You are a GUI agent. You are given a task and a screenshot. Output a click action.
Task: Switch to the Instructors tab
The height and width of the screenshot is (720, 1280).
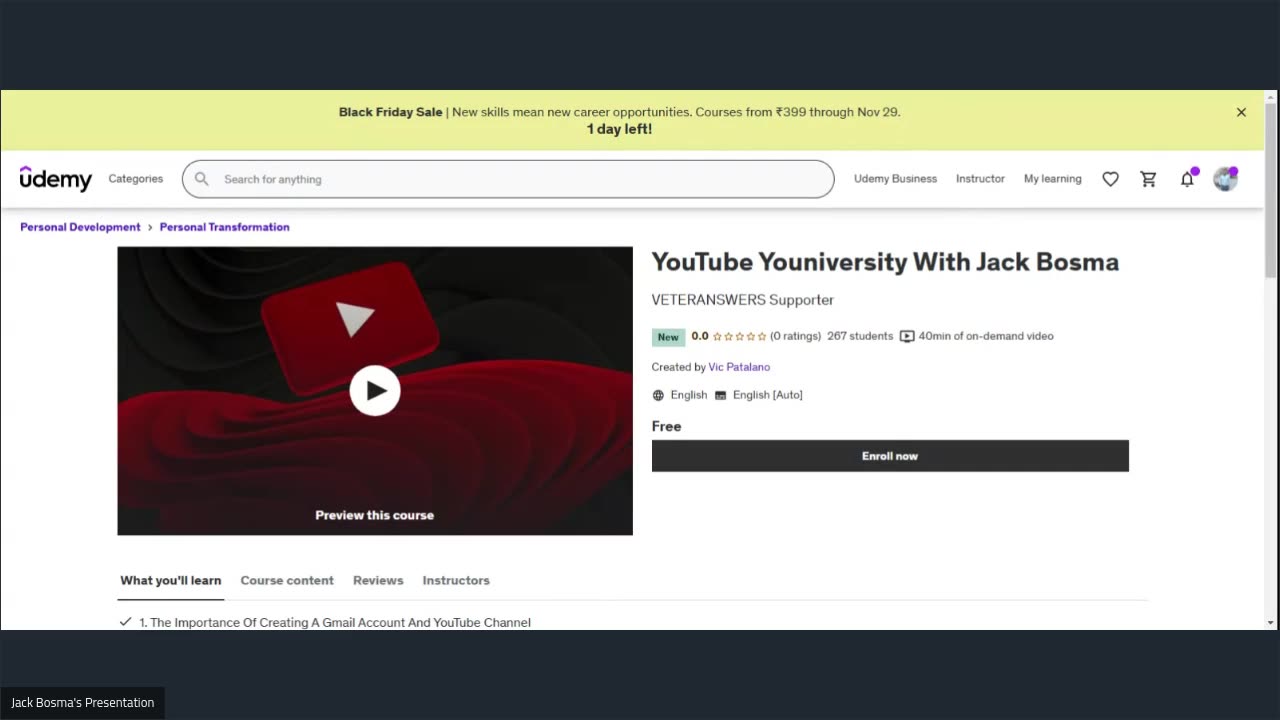(x=456, y=580)
